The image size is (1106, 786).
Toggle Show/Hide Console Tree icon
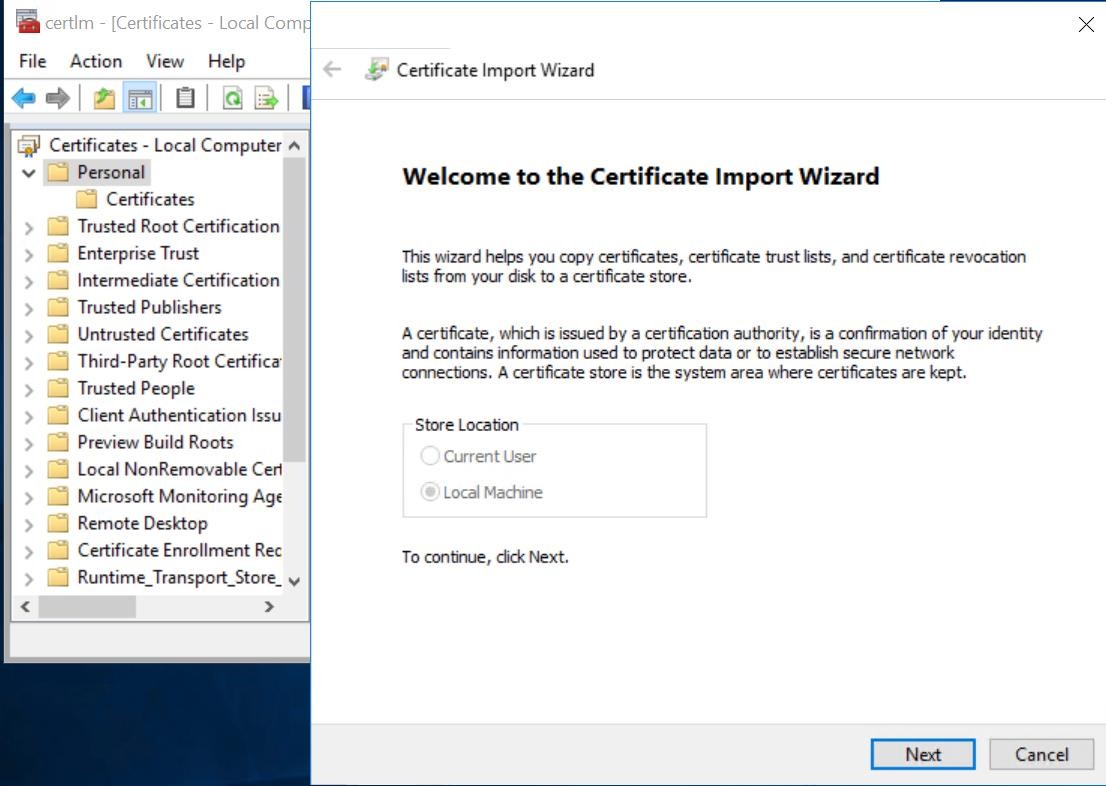(140, 98)
